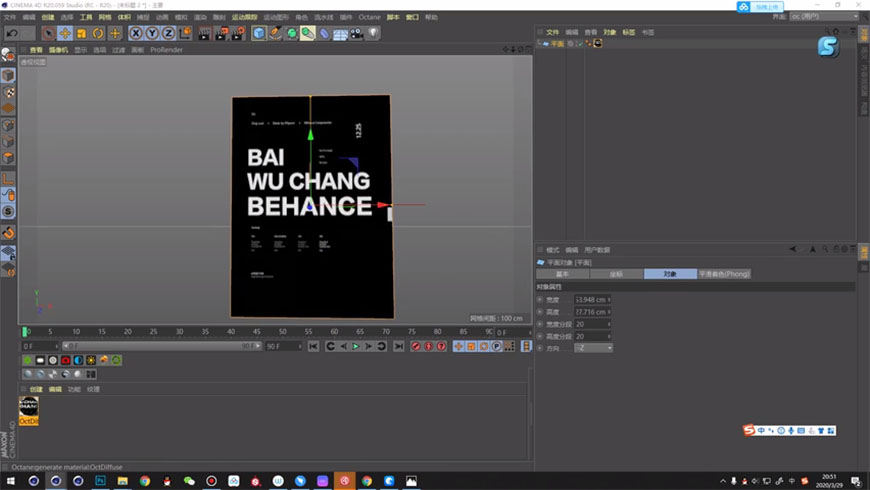This screenshot has width=870, height=490.
Task: Click the green Octane settings gear icon
Action: pos(27,361)
